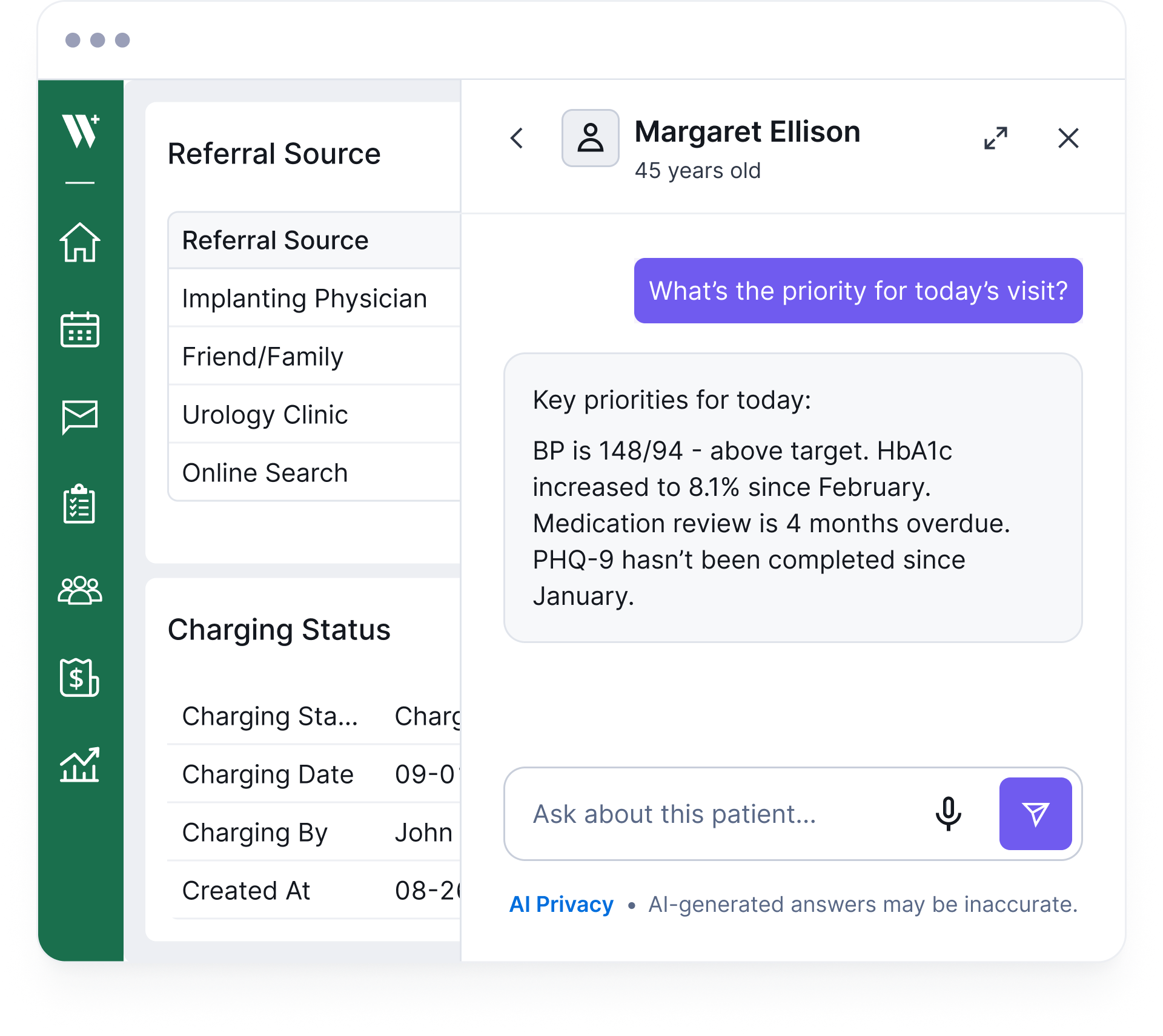Activate the microphone voice input
This screenshot has width=1163, height=1036.
949,814
